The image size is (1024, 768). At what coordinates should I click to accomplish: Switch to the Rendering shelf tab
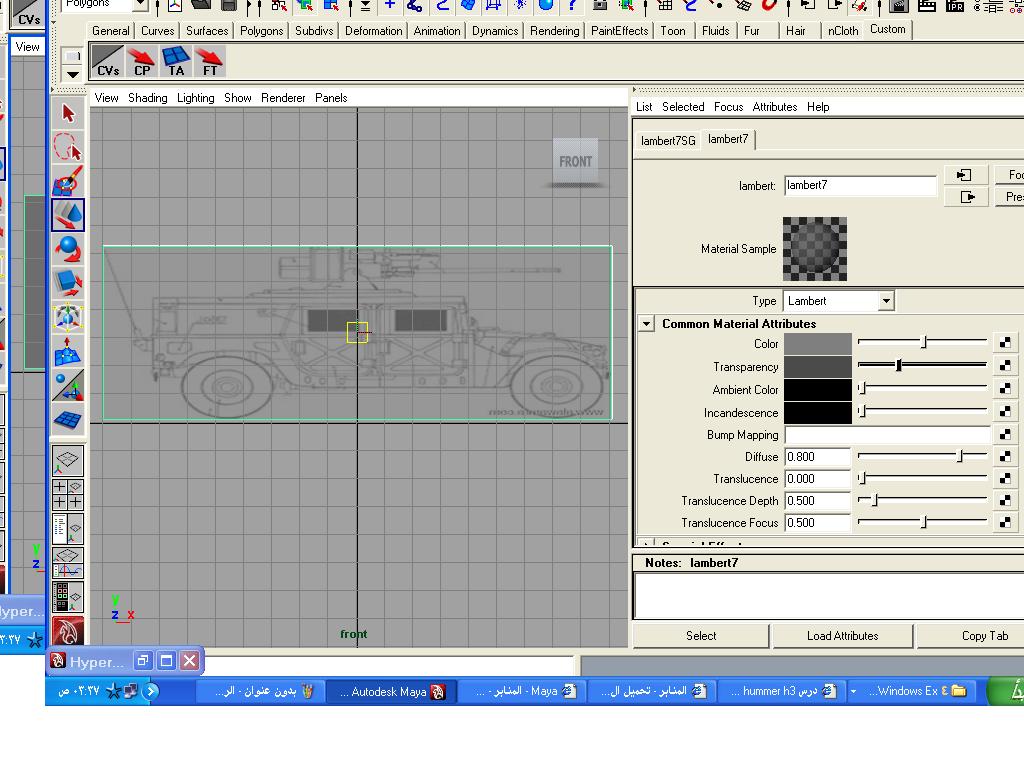tap(554, 31)
